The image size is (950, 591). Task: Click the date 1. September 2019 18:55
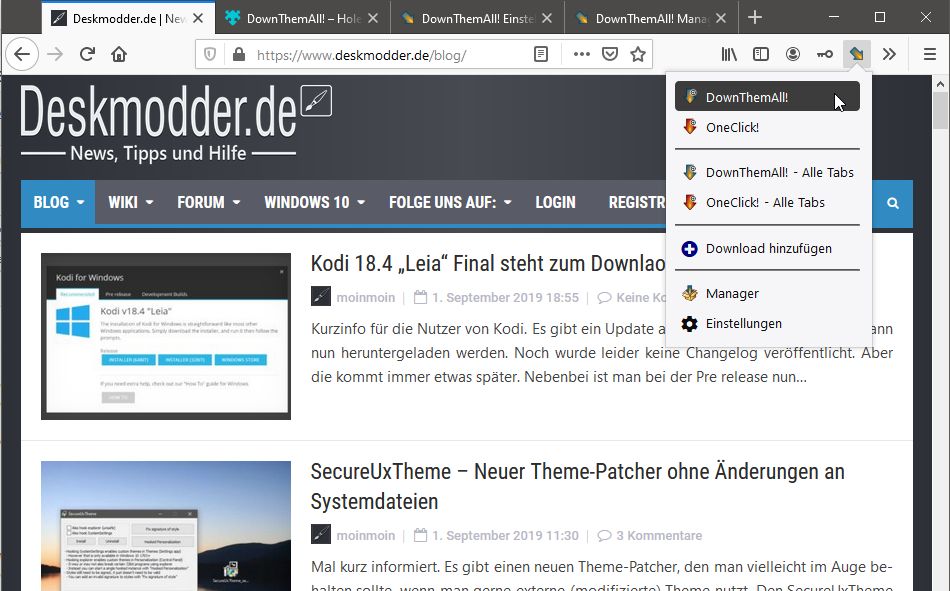505,298
